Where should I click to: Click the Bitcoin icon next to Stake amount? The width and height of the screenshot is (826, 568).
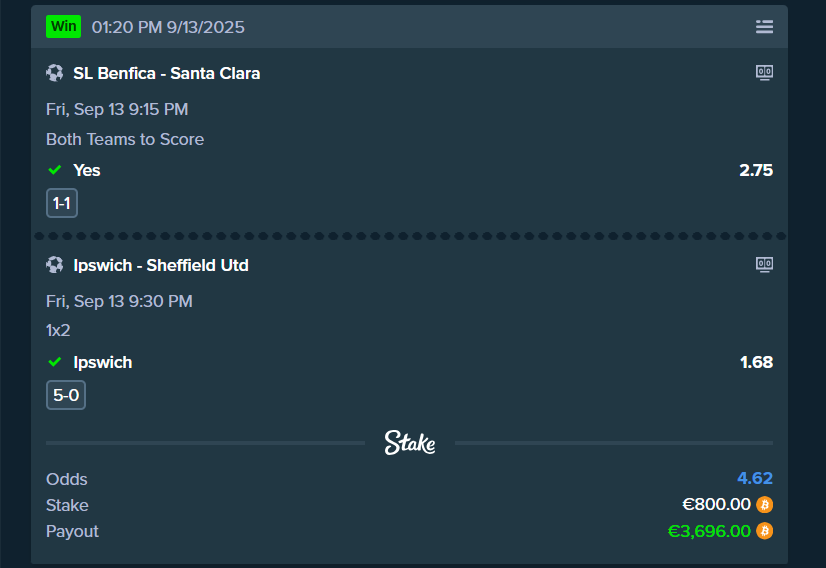pyautogui.click(x=765, y=505)
